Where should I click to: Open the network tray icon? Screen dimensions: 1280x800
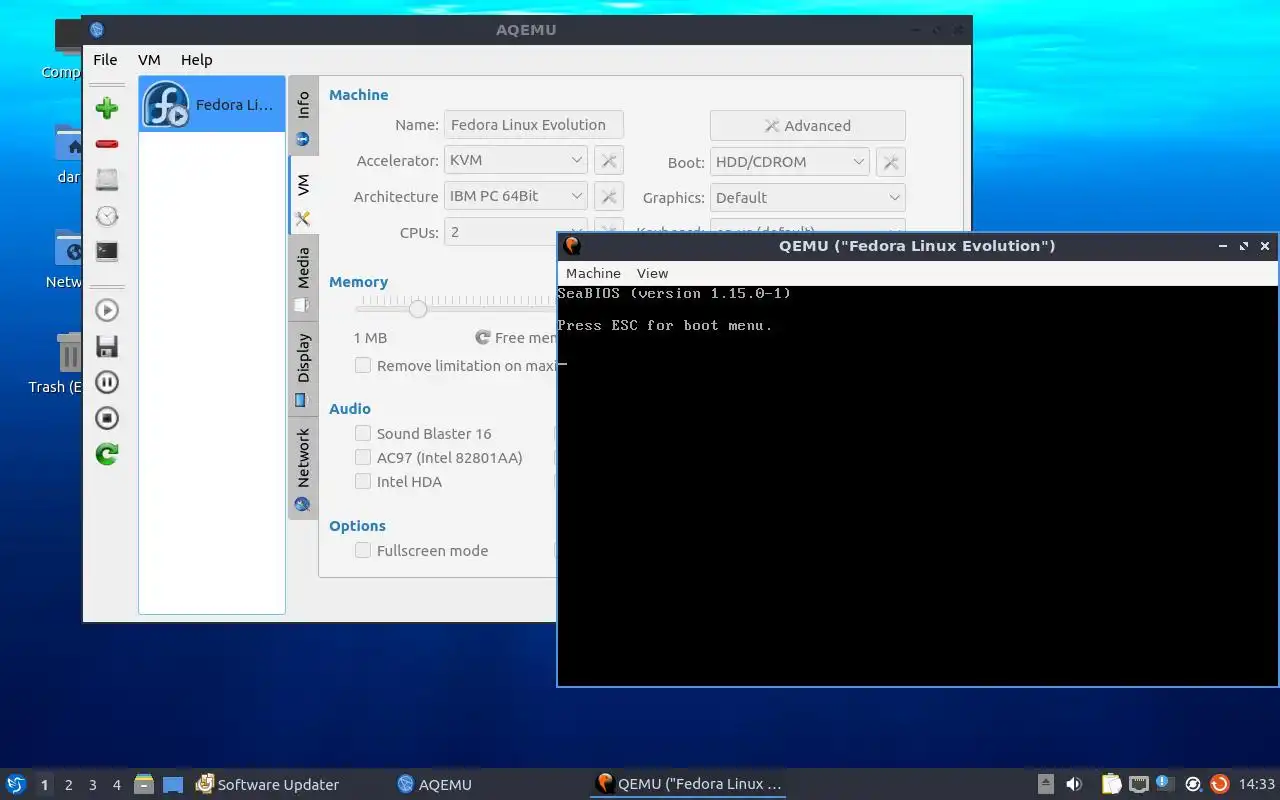pyautogui.click(x=1139, y=784)
